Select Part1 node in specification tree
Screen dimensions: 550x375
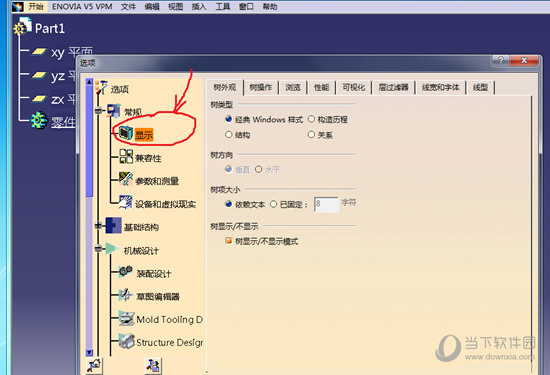click(50, 28)
